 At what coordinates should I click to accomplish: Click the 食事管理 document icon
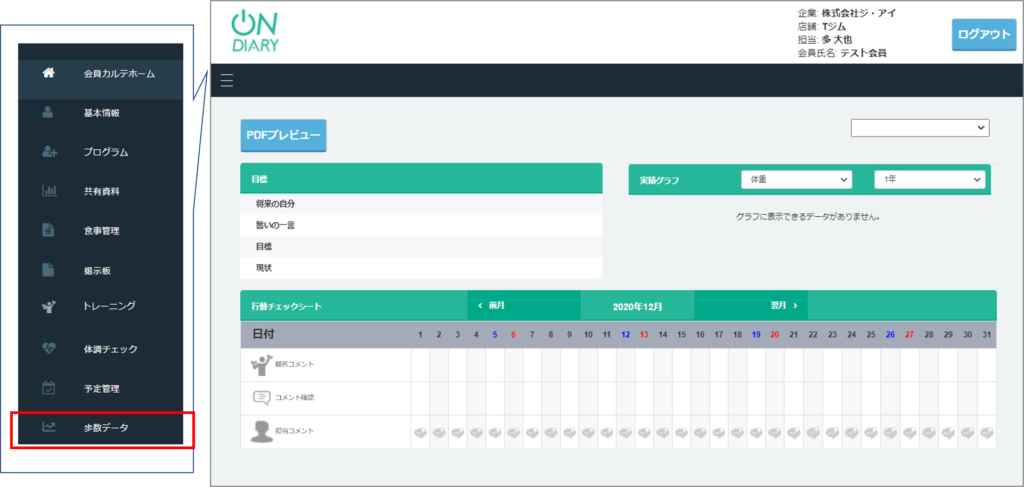point(48,231)
